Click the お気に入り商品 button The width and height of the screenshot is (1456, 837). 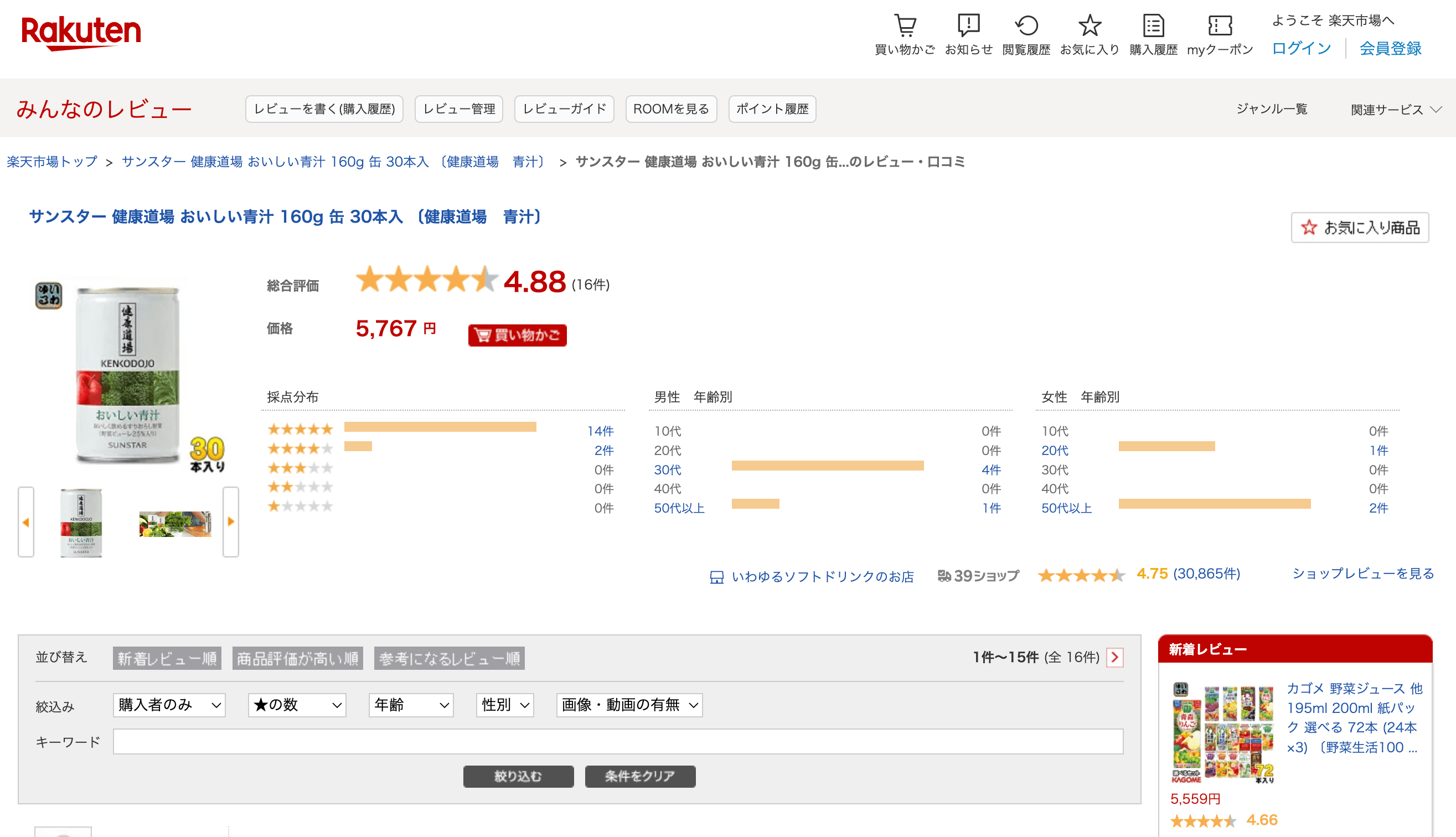coord(1360,228)
